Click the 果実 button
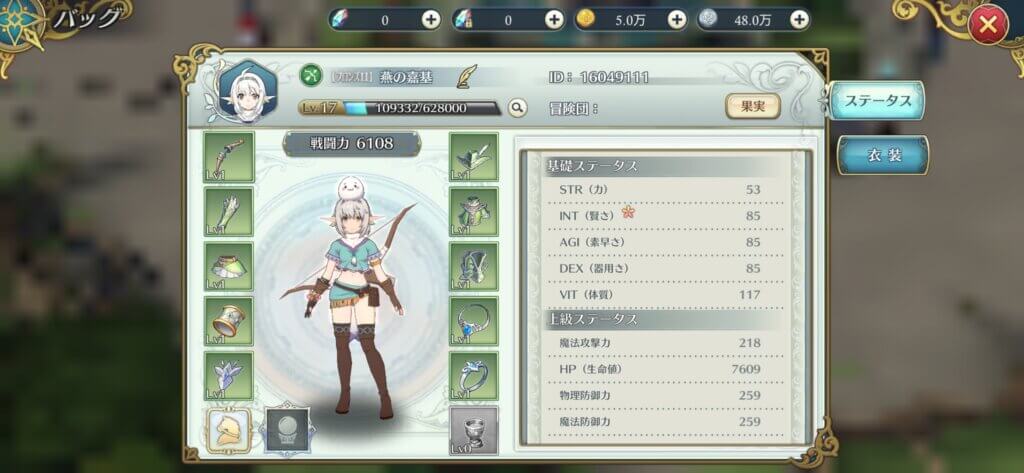The width and height of the screenshot is (1024, 473). (753, 106)
